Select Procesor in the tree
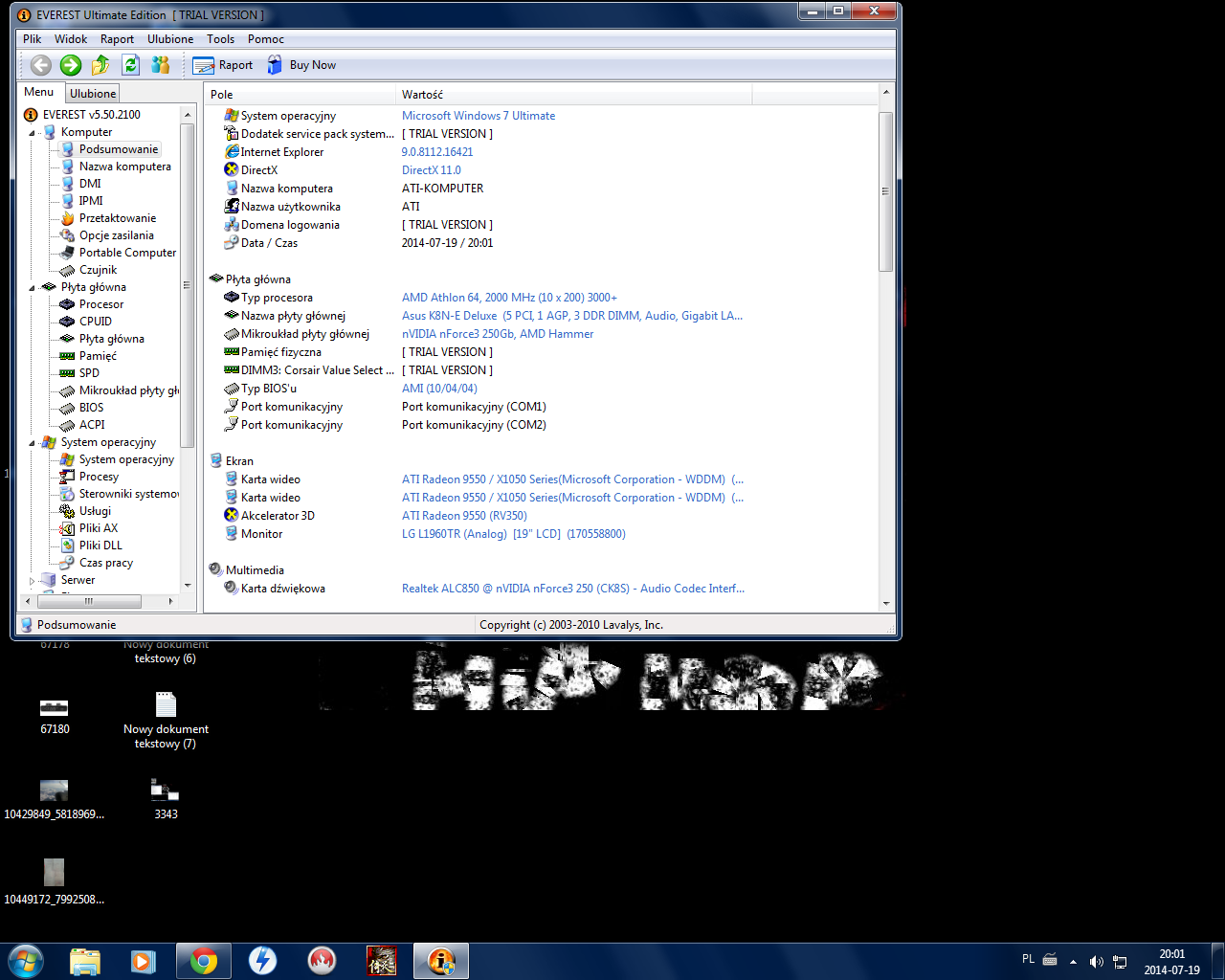The width and height of the screenshot is (1225, 980). [101, 304]
